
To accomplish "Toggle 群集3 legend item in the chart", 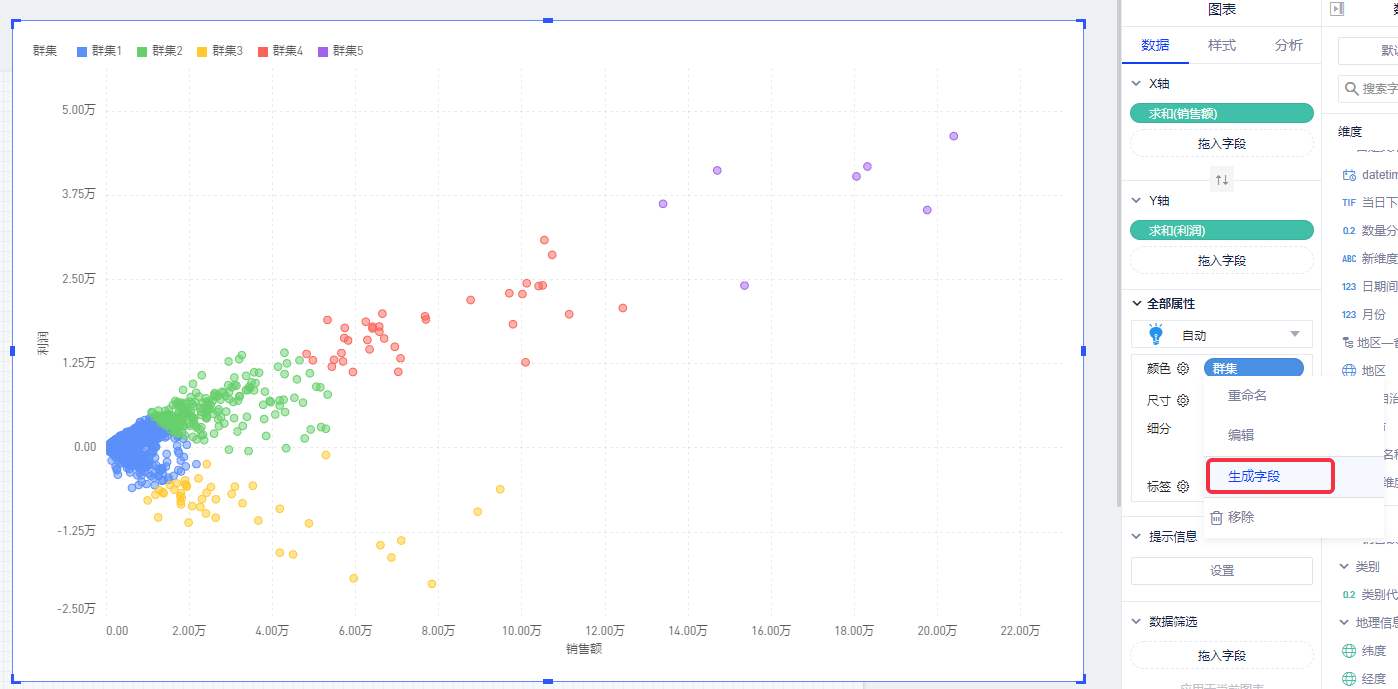I will point(220,51).
